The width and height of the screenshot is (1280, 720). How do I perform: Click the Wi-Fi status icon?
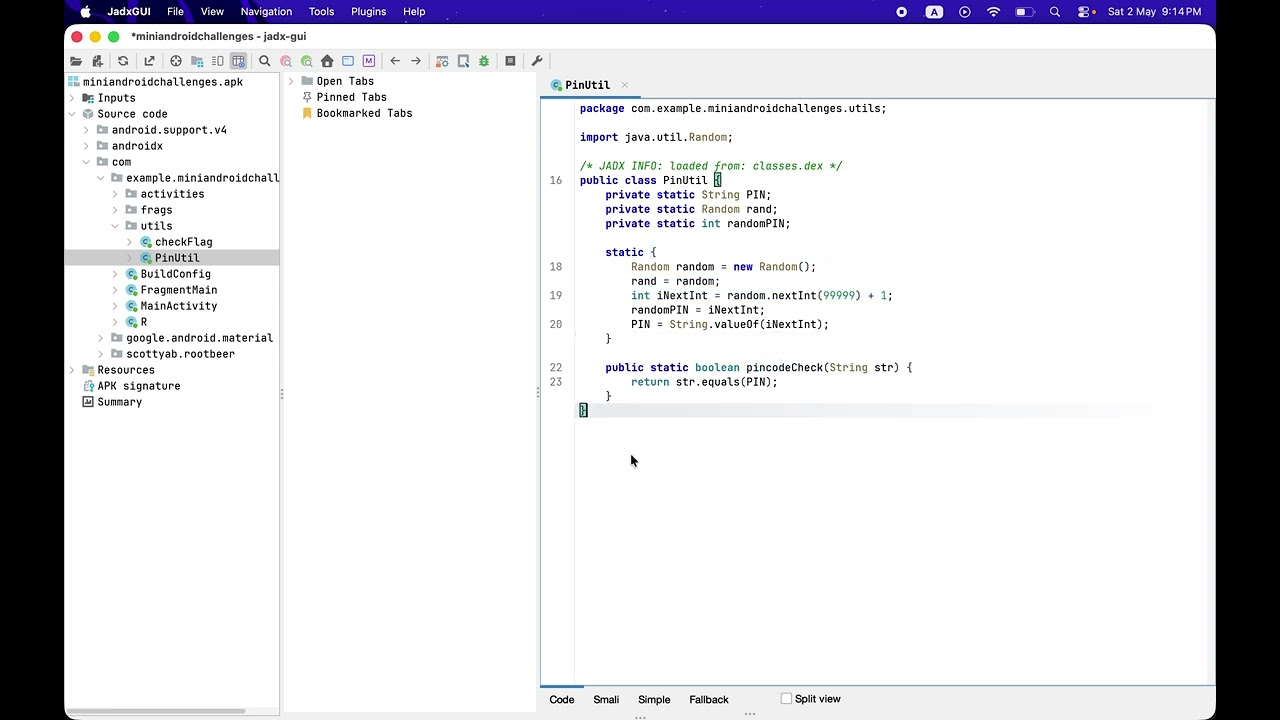tap(993, 12)
